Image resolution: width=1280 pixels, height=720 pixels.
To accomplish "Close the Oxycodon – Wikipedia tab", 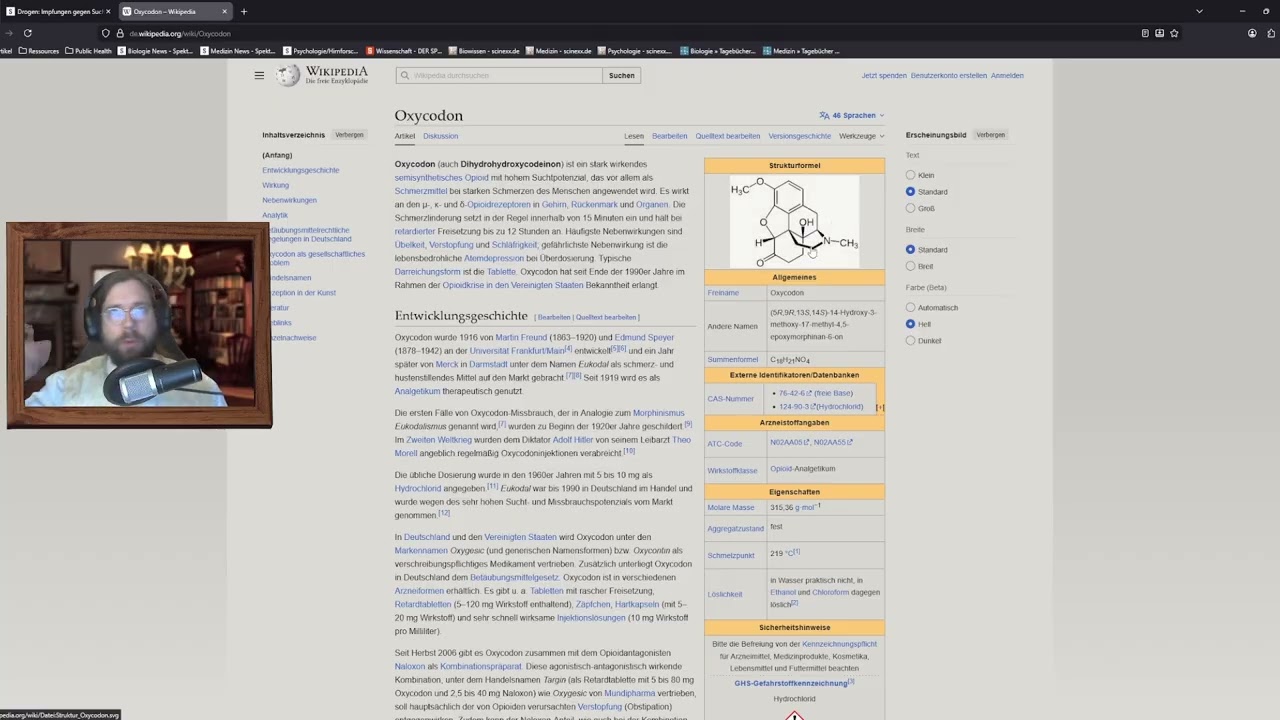I will (x=224, y=11).
